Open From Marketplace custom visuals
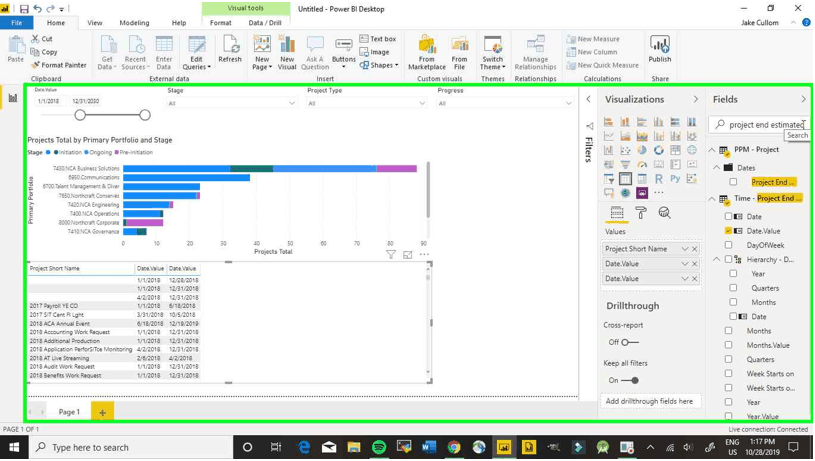 (427, 52)
